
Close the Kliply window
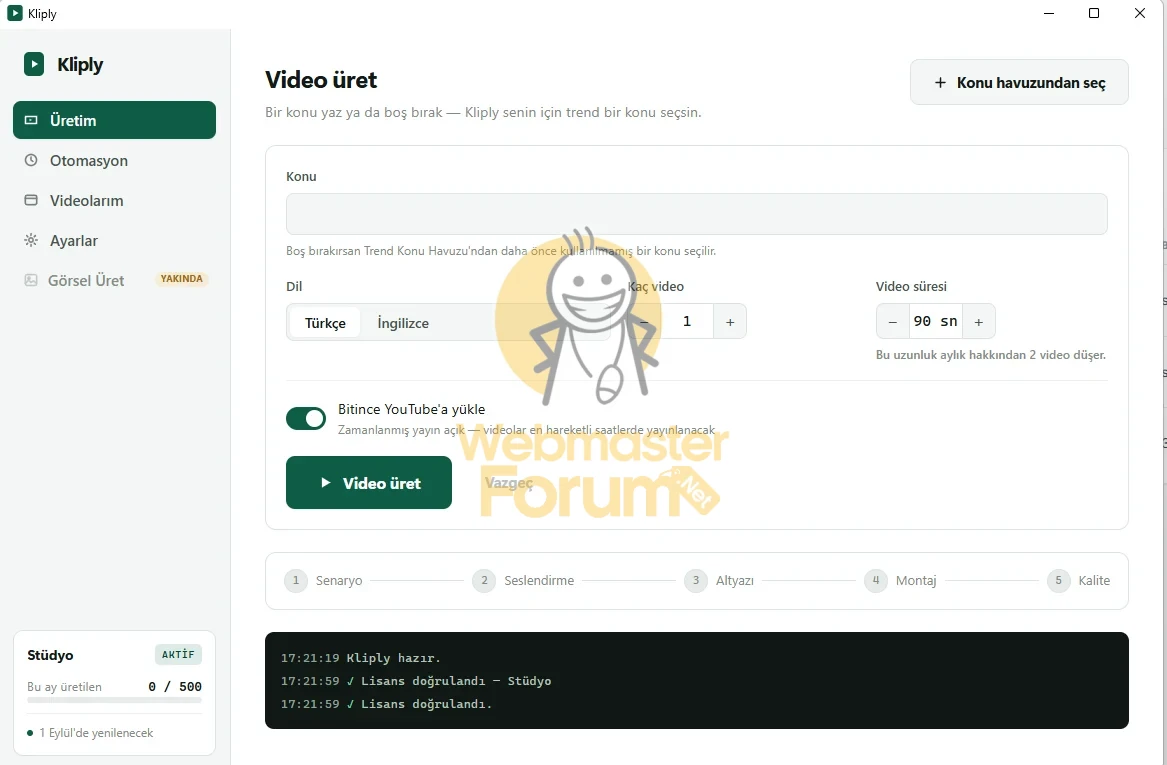[1139, 13]
